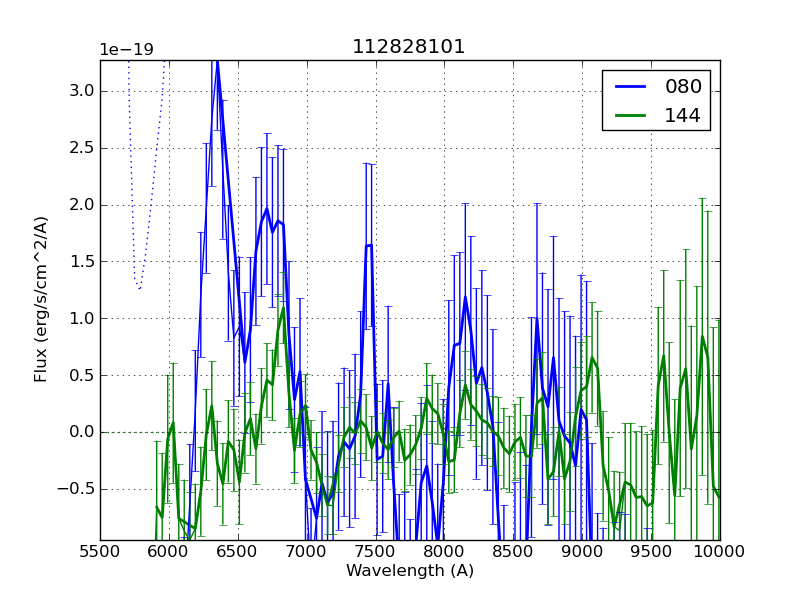Select the 10000 x-axis tick label
The image size is (800, 600).
(x=719, y=552)
